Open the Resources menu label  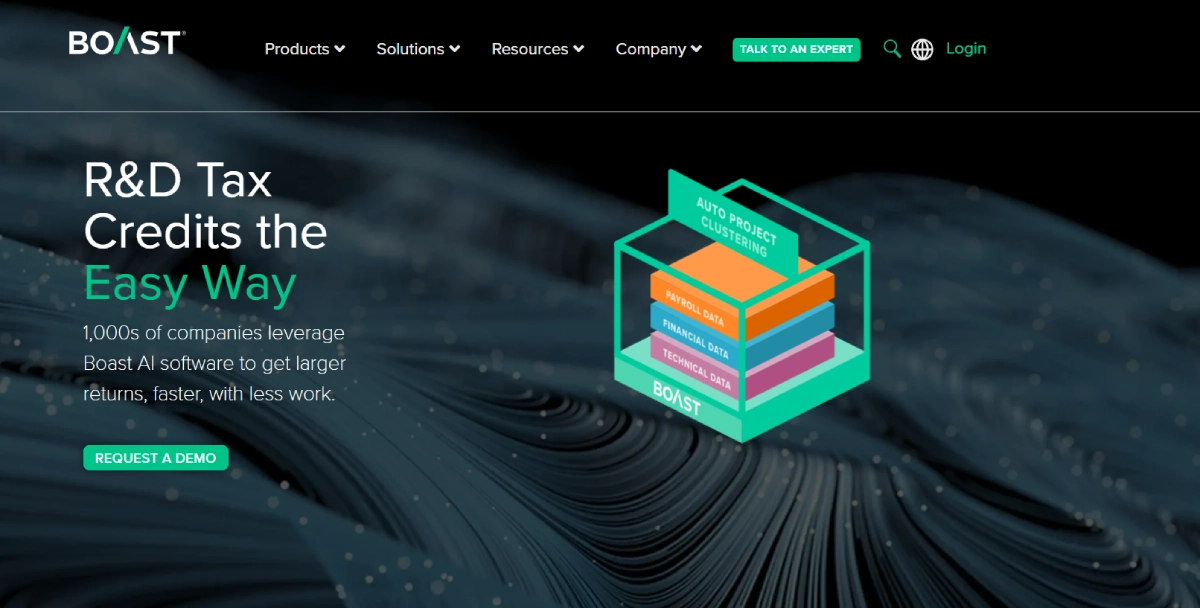point(530,49)
